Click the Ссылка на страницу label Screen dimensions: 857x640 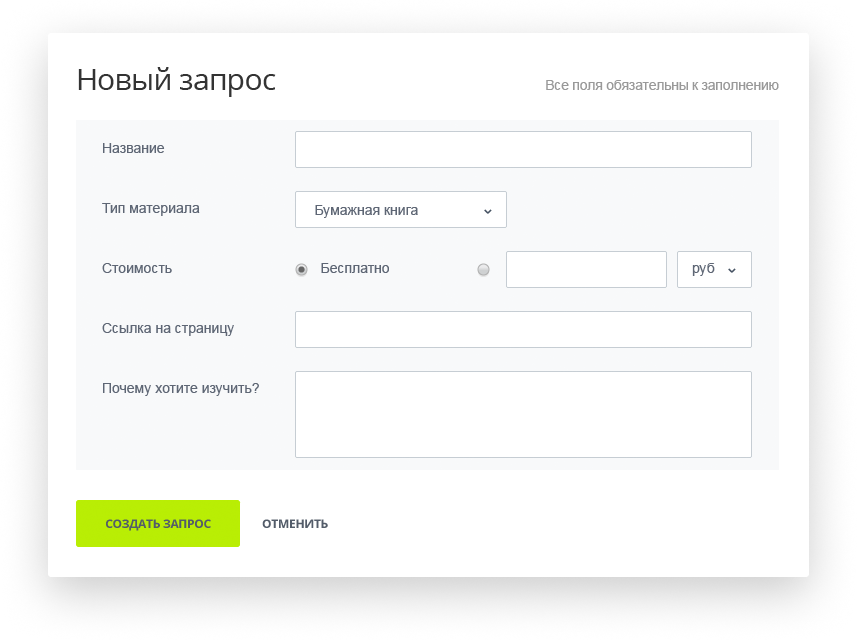[x=168, y=328]
